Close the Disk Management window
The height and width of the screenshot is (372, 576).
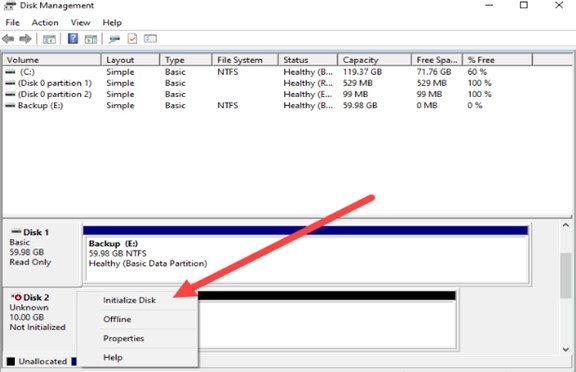[559, 6]
